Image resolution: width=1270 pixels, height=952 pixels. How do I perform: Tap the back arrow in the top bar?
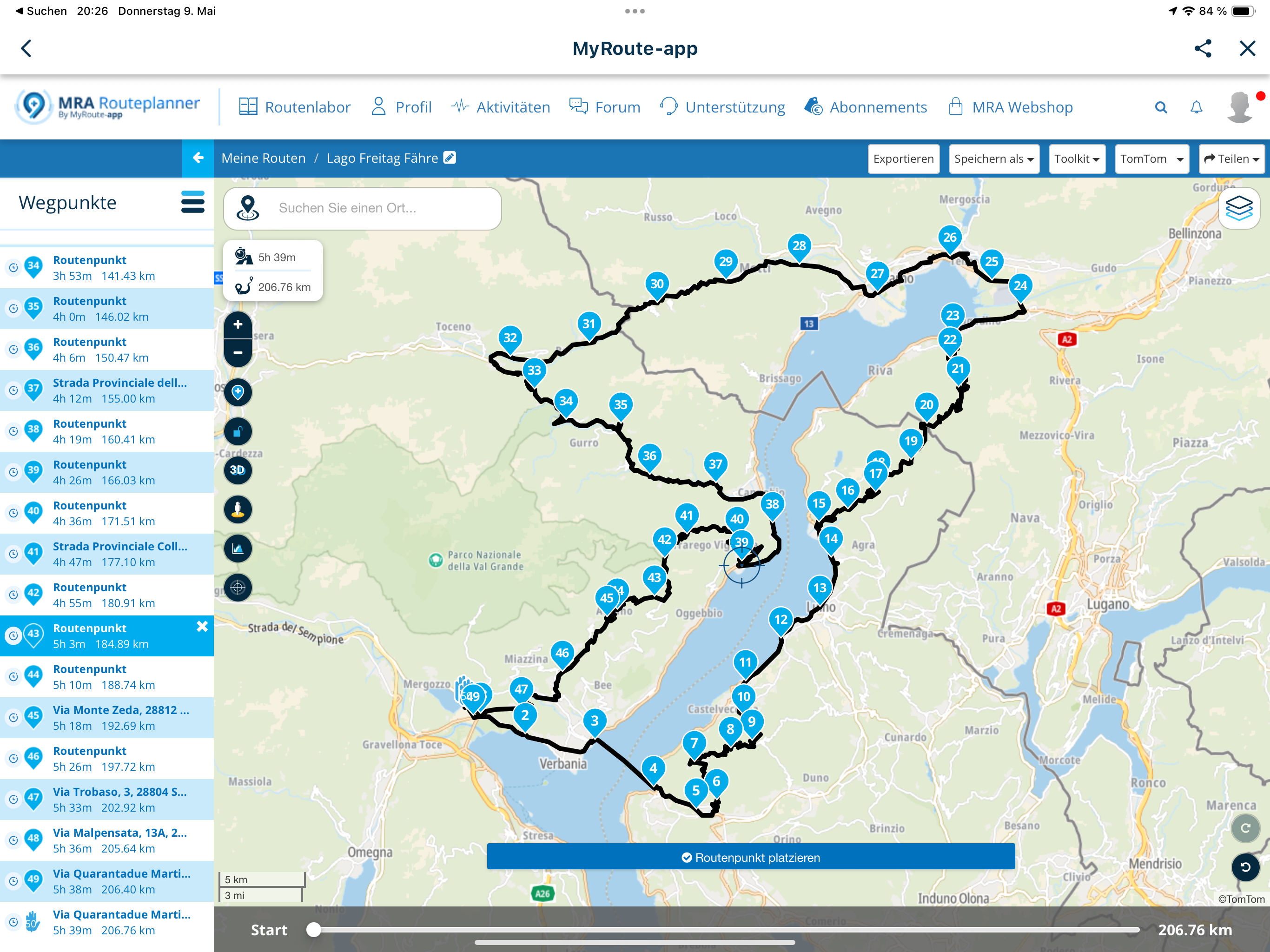(26, 48)
